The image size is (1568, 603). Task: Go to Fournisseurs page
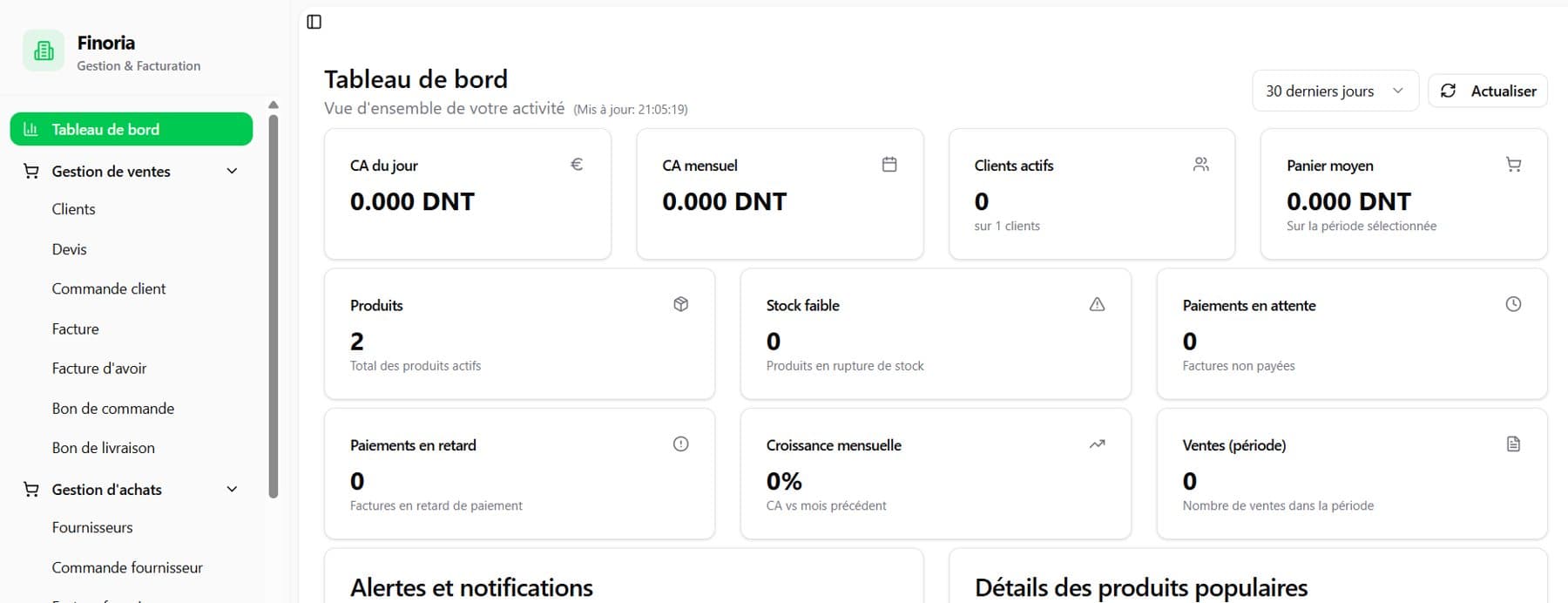click(x=92, y=527)
